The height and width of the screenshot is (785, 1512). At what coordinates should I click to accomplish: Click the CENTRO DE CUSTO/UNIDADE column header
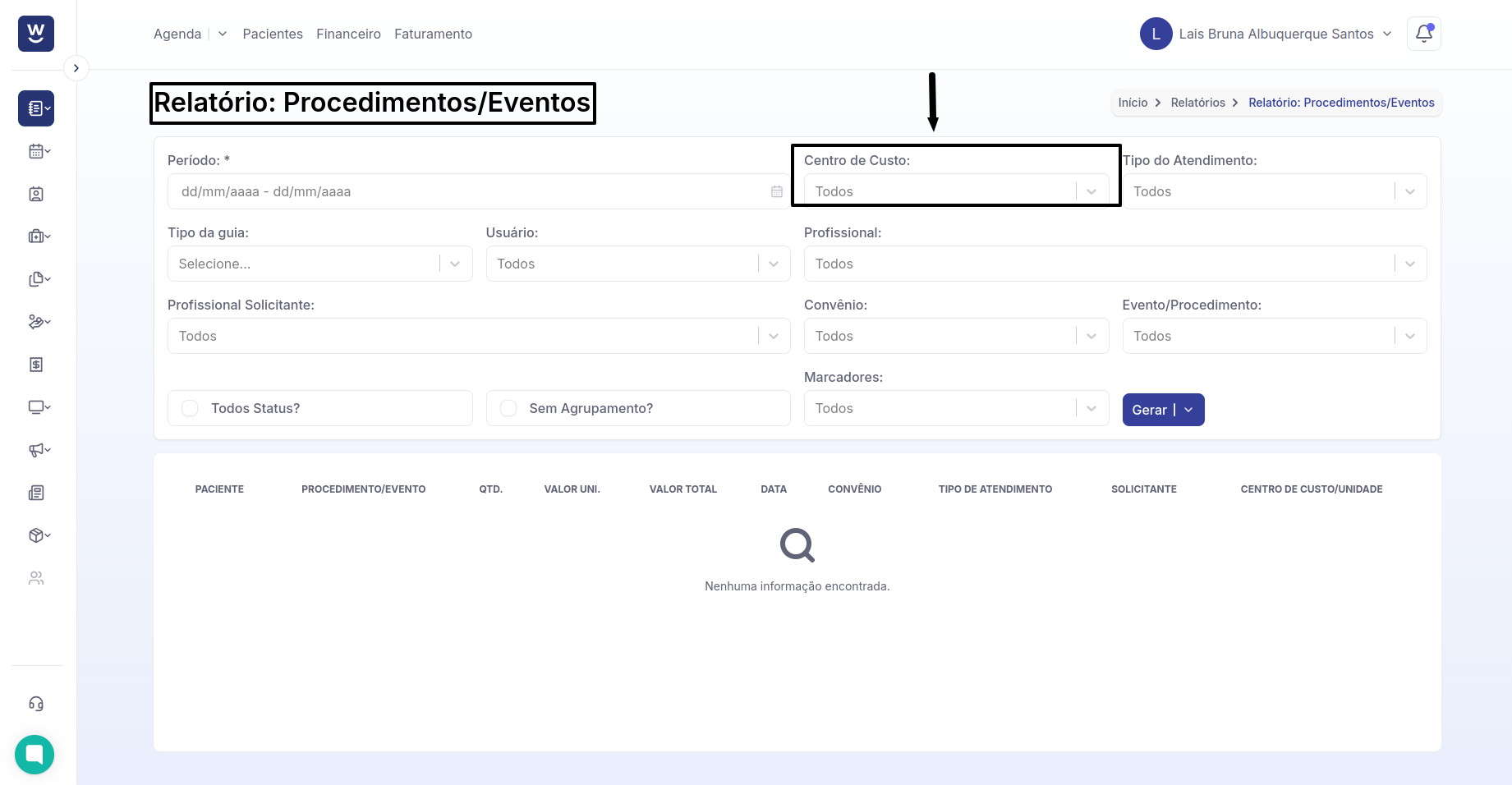pos(1312,489)
